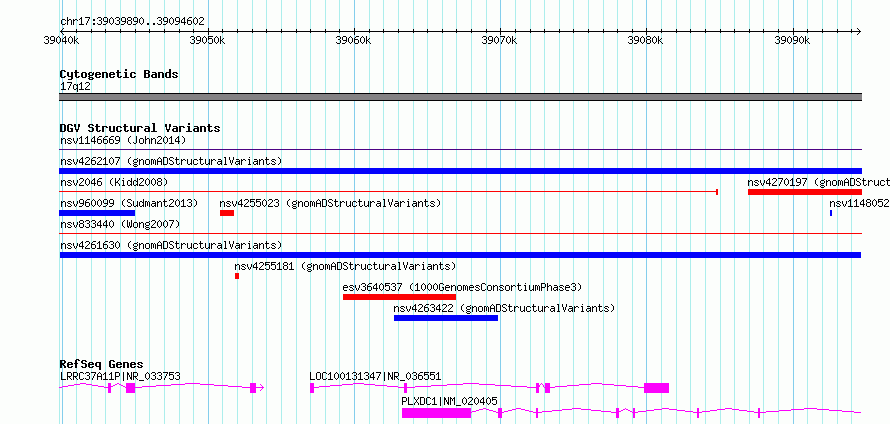Open the nsv4255181 (gnomADStructuralVariants) label

coord(345,266)
